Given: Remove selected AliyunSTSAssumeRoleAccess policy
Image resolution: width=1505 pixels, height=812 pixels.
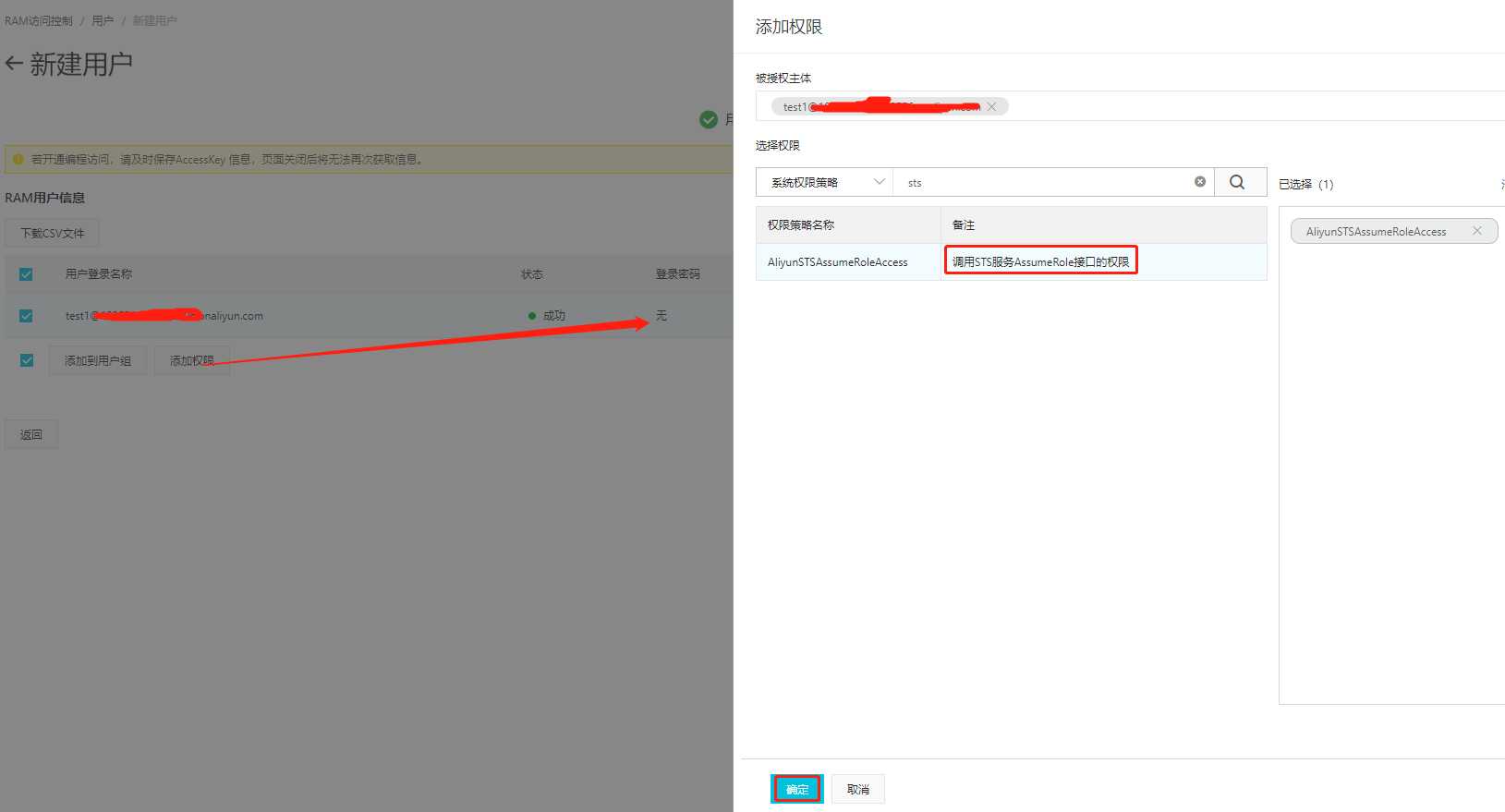Looking at the screenshot, I should 1477,231.
